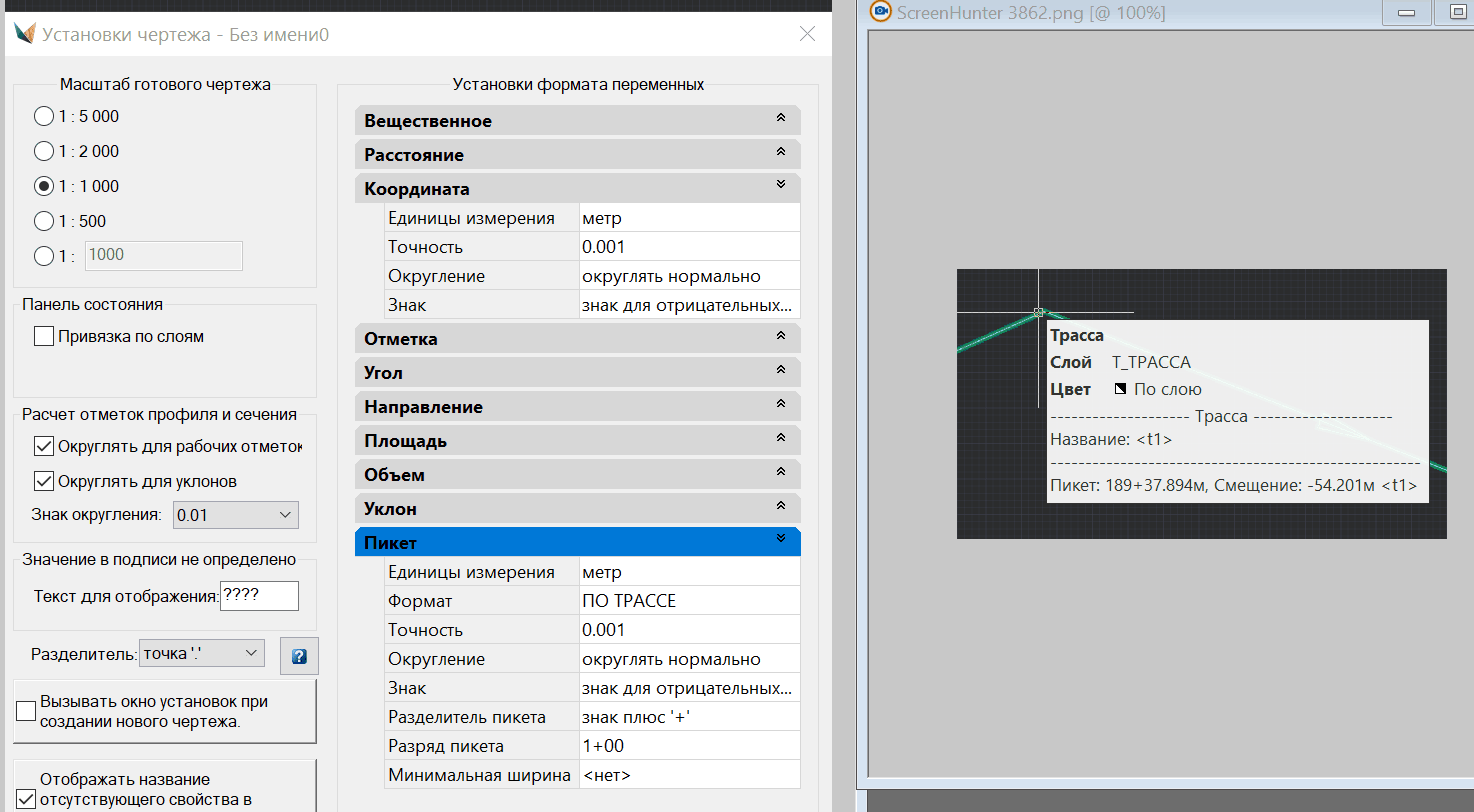The width and height of the screenshot is (1474, 812).
Task: Click the ScreenHunter camera icon in title bar
Action: tap(881, 12)
